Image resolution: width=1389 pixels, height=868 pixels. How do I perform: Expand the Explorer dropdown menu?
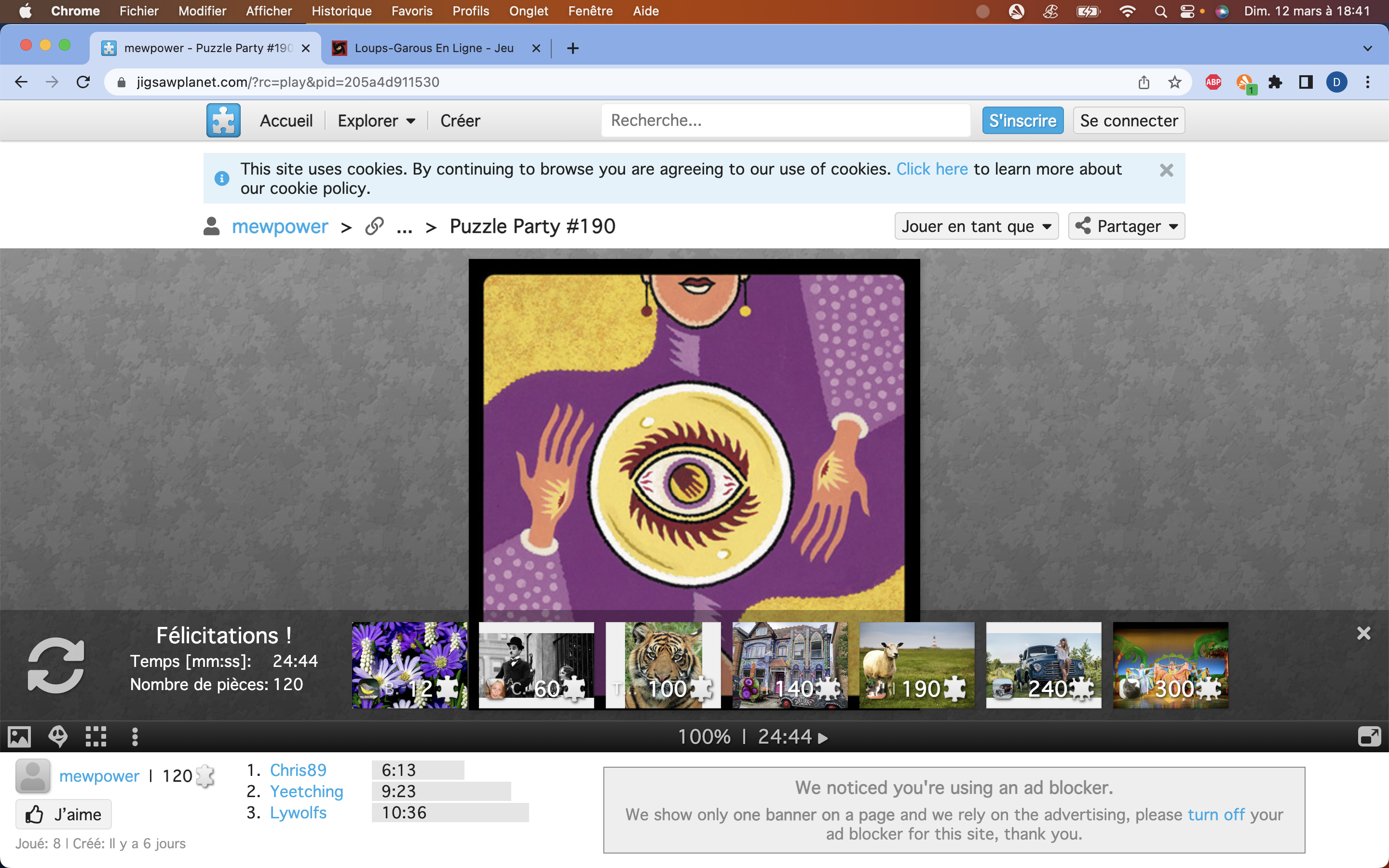[x=376, y=121]
